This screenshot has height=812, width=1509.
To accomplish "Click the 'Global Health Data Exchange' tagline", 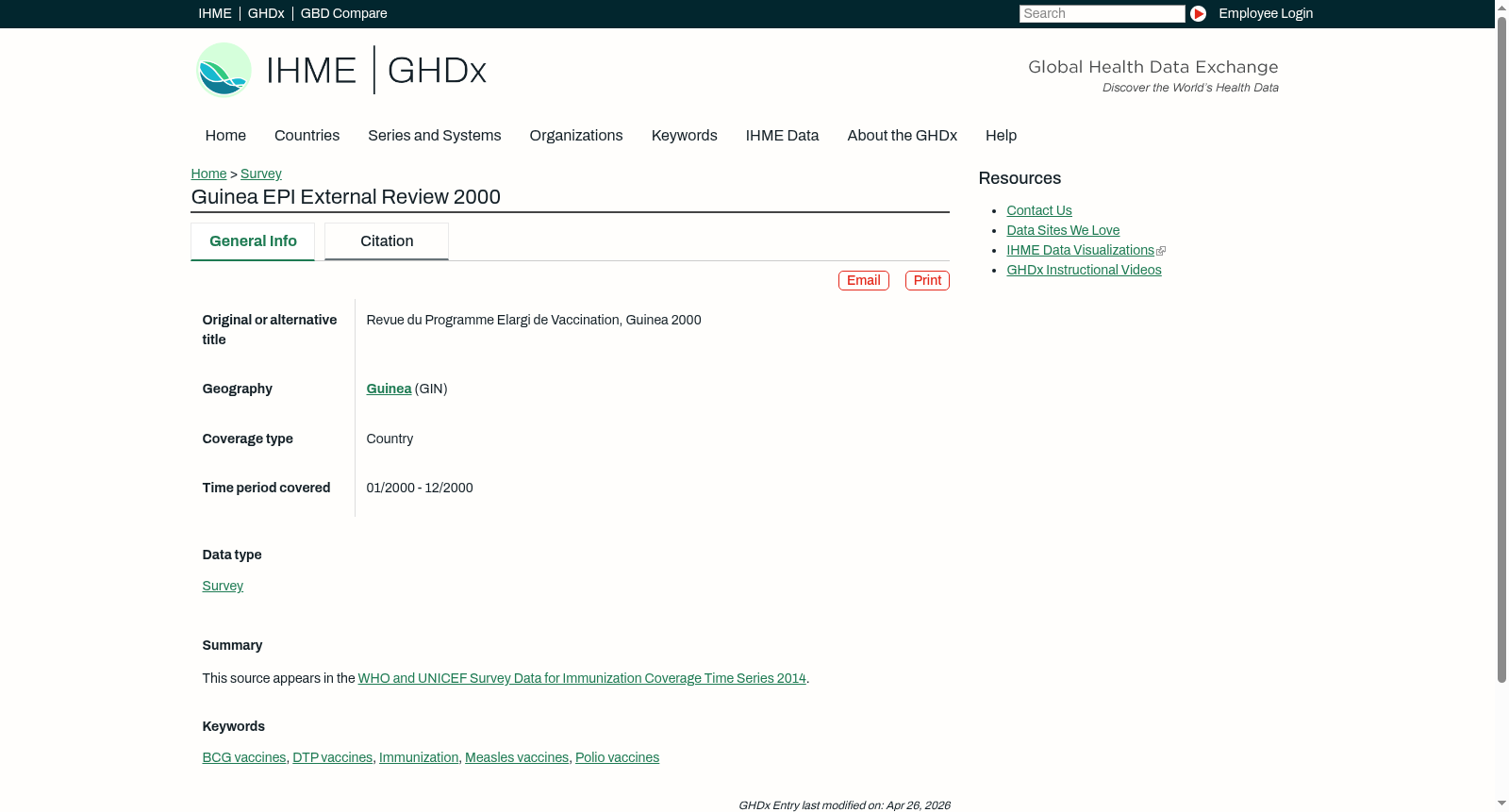I will click(x=1153, y=67).
